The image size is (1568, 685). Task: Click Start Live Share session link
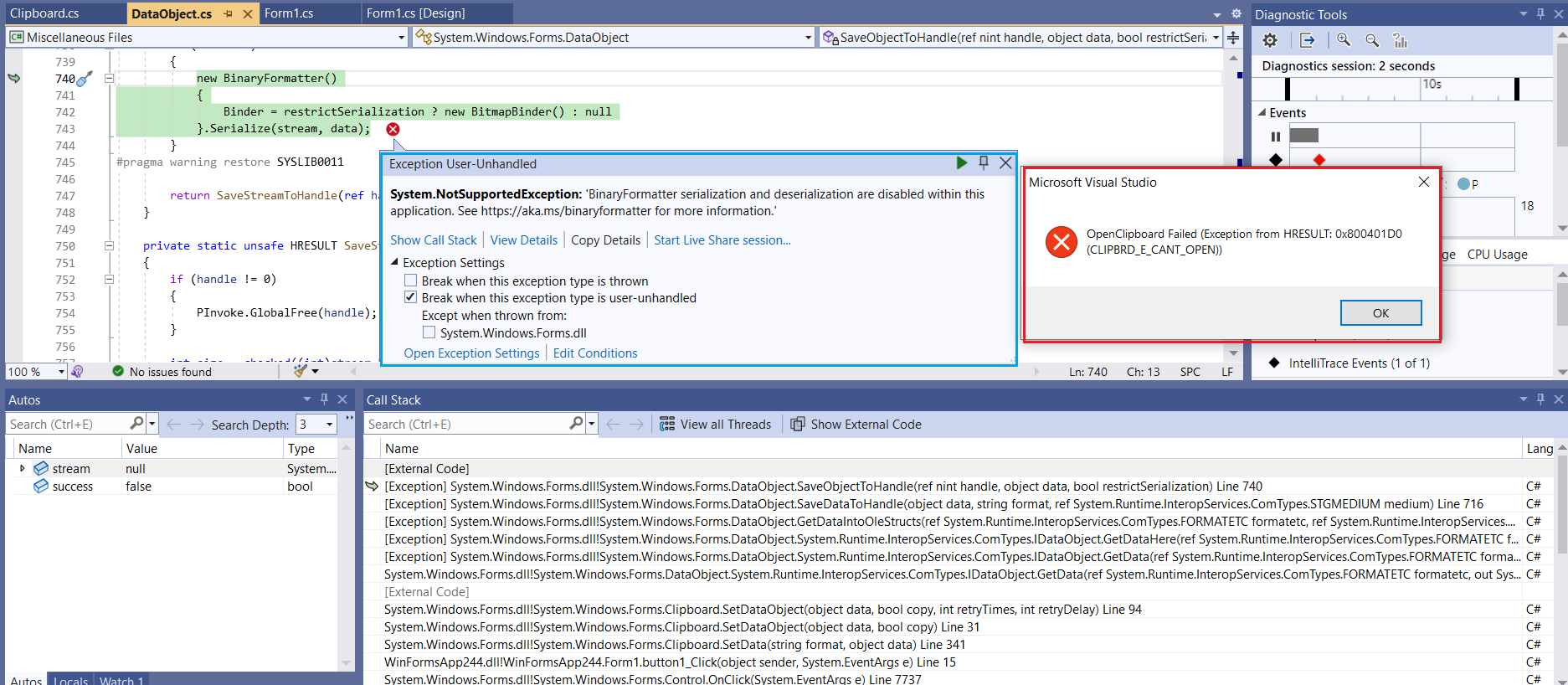click(722, 240)
